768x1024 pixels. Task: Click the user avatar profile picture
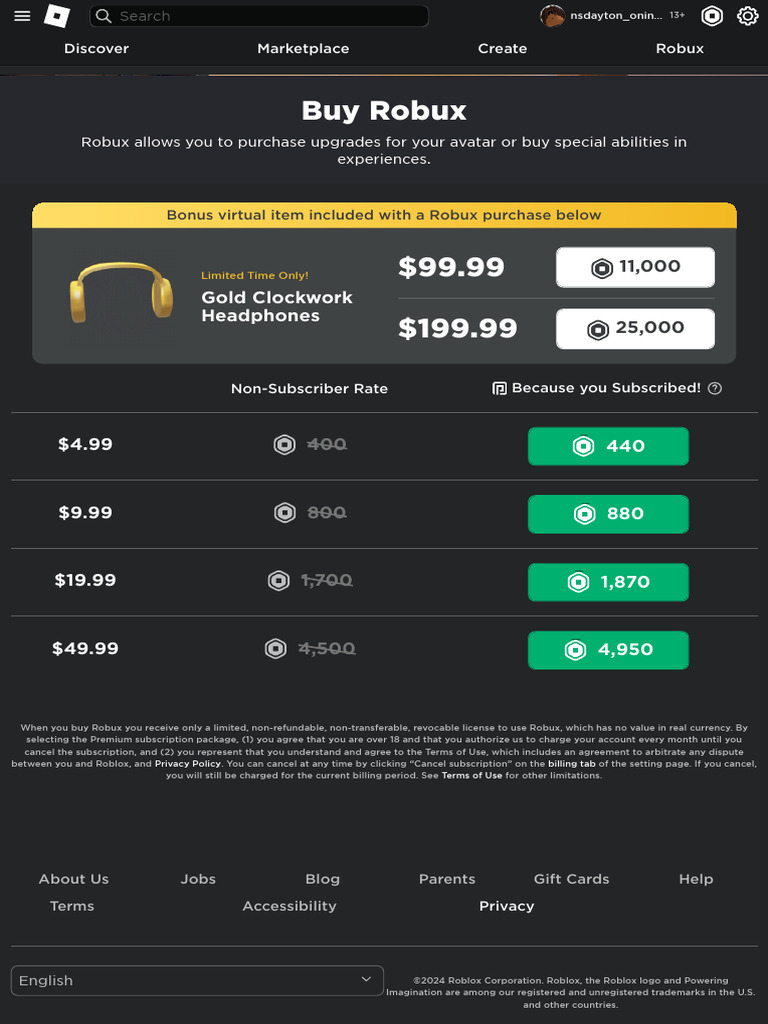[x=552, y=16]
